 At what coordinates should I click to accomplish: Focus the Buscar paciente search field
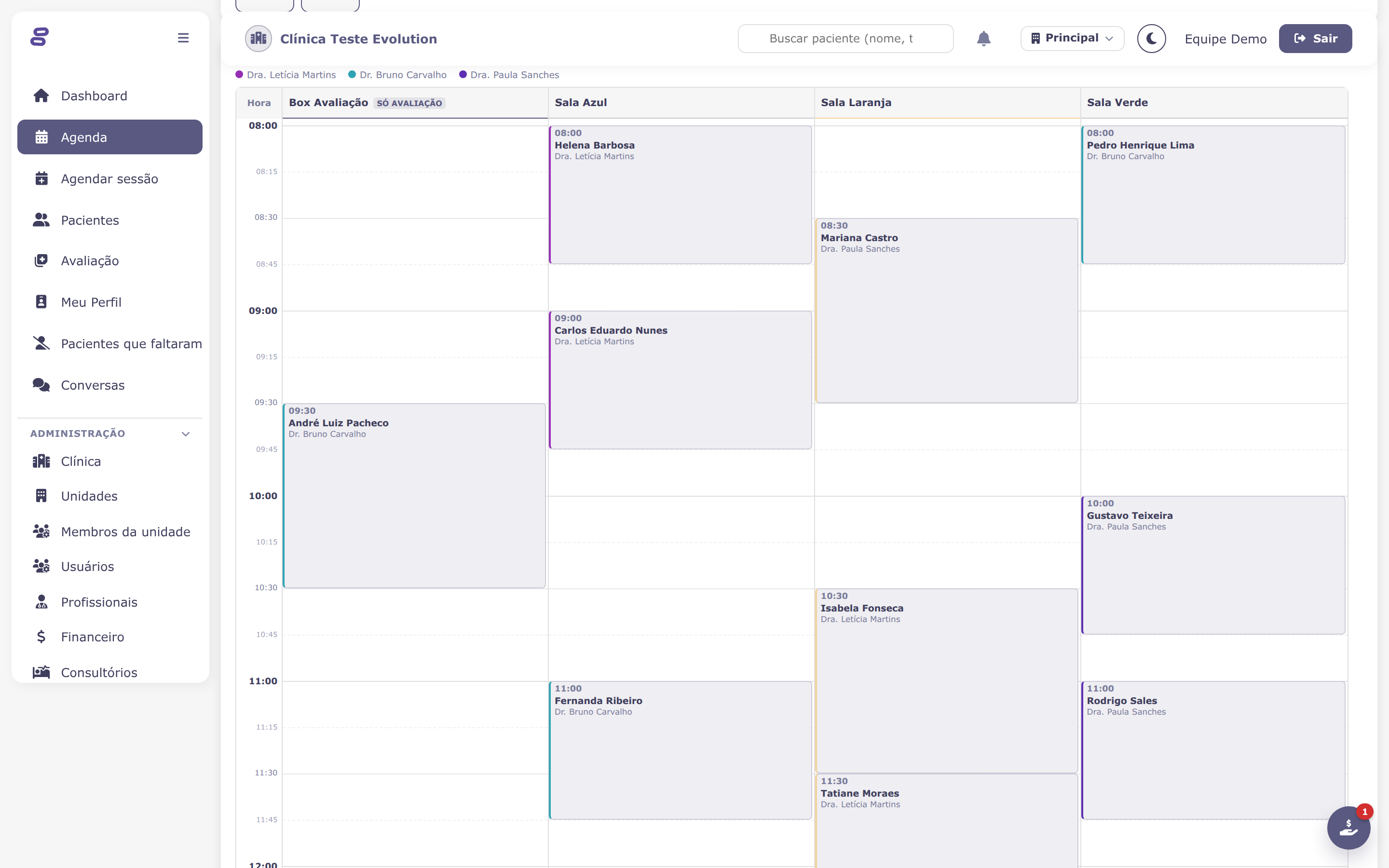845,39
